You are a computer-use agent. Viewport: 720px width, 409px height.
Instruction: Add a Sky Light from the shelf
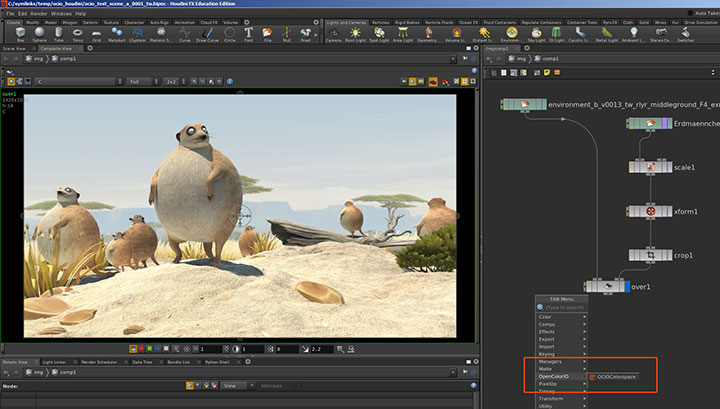pos(536,34)
